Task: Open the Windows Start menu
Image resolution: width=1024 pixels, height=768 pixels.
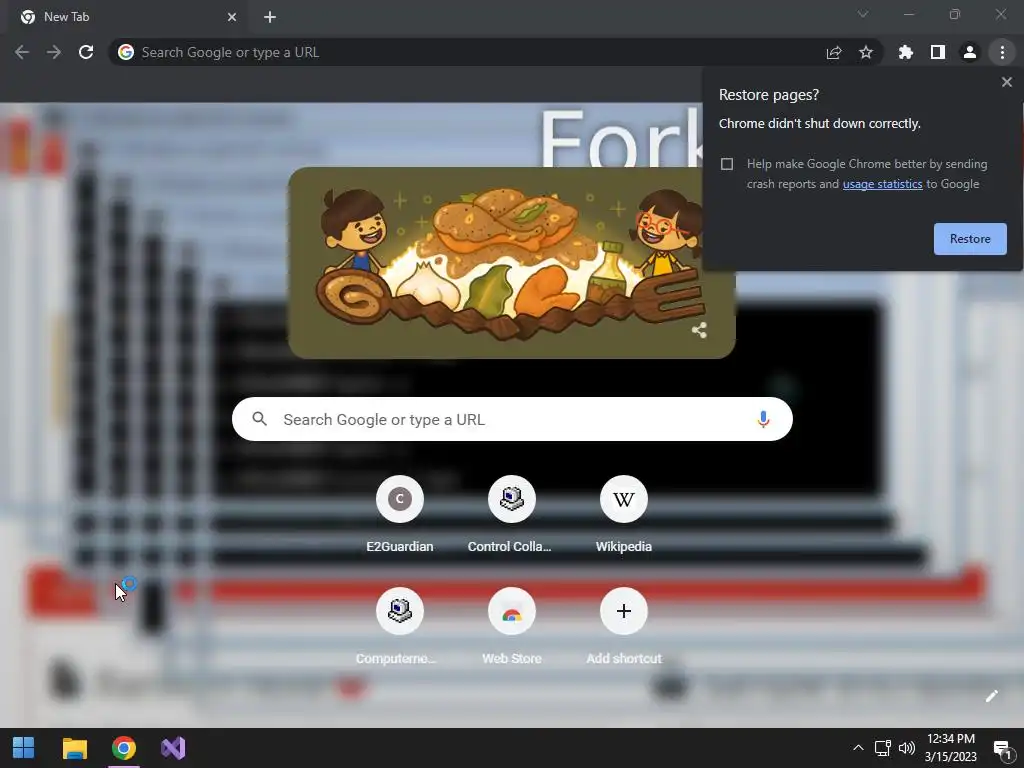Action: click(24, 748)
